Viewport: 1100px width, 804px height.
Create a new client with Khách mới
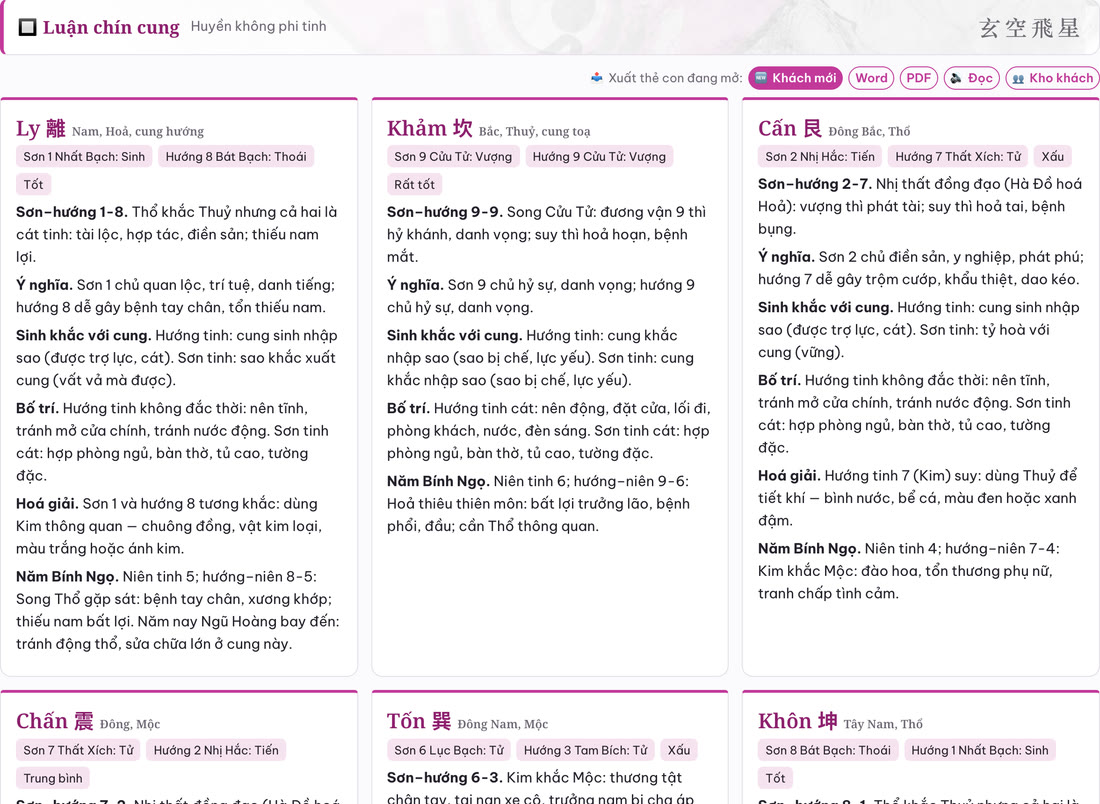pyautogui.click(x=796, y=78)
